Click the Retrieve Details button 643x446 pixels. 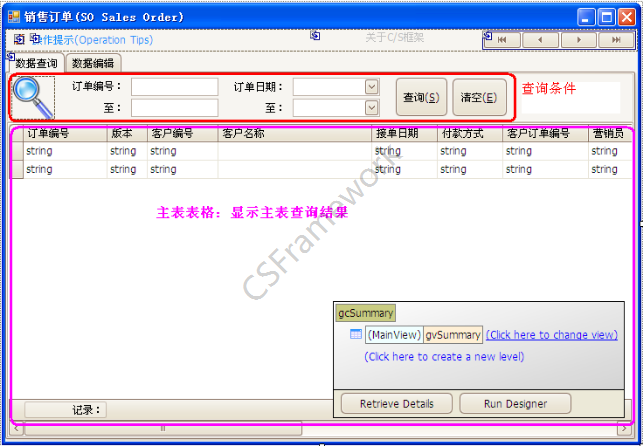click(397, 404)
